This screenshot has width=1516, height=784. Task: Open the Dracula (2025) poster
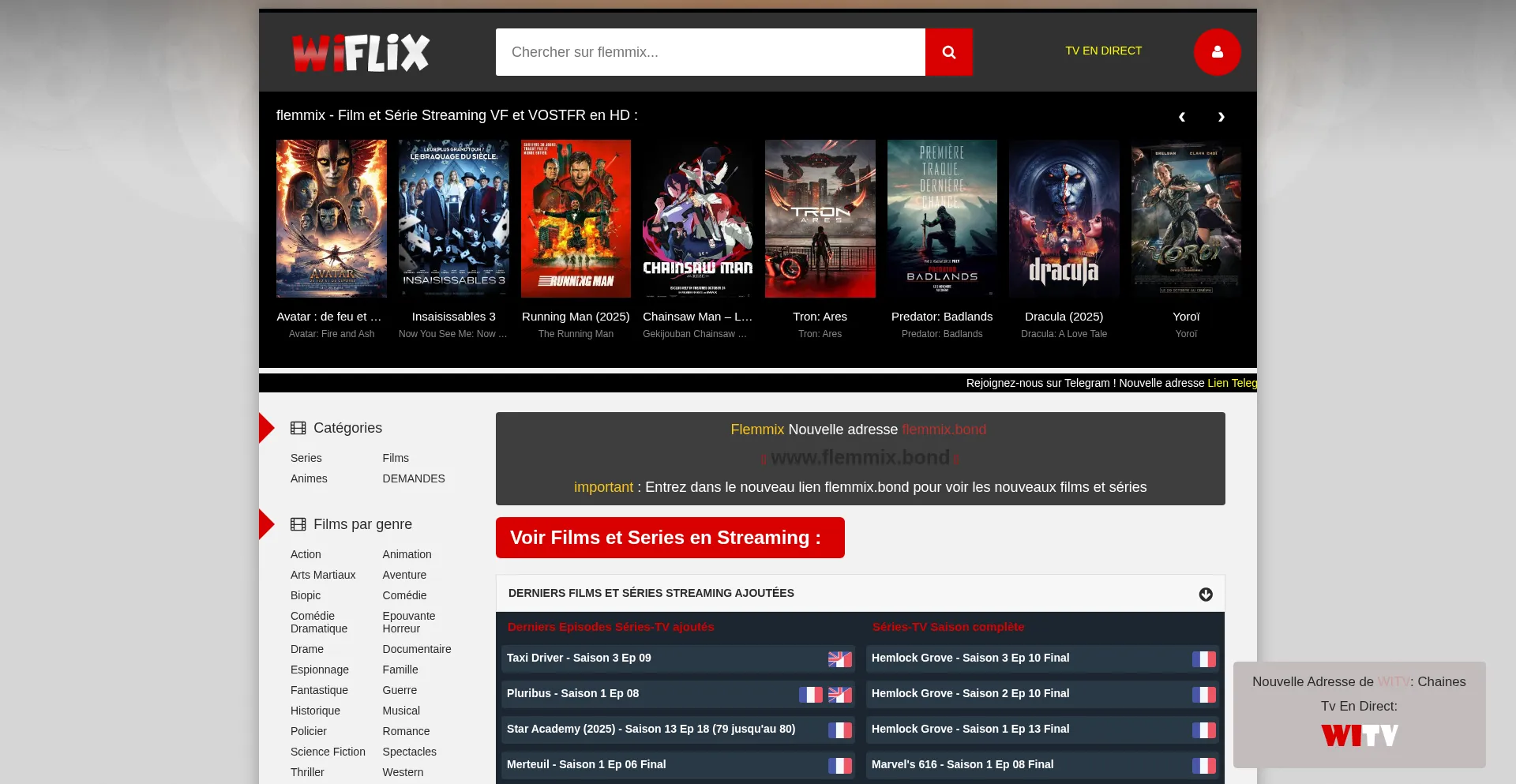click(1064, 219)
